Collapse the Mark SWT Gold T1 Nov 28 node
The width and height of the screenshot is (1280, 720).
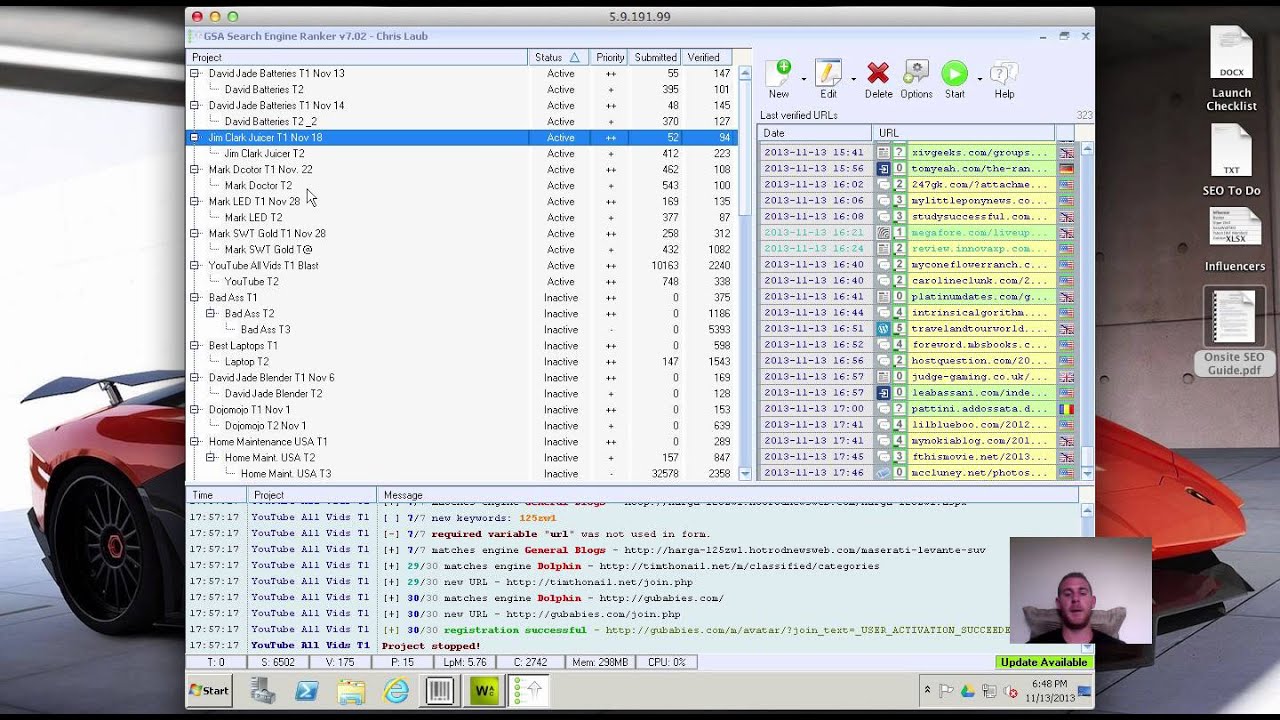pyautogui.click(x=194, y=233)
